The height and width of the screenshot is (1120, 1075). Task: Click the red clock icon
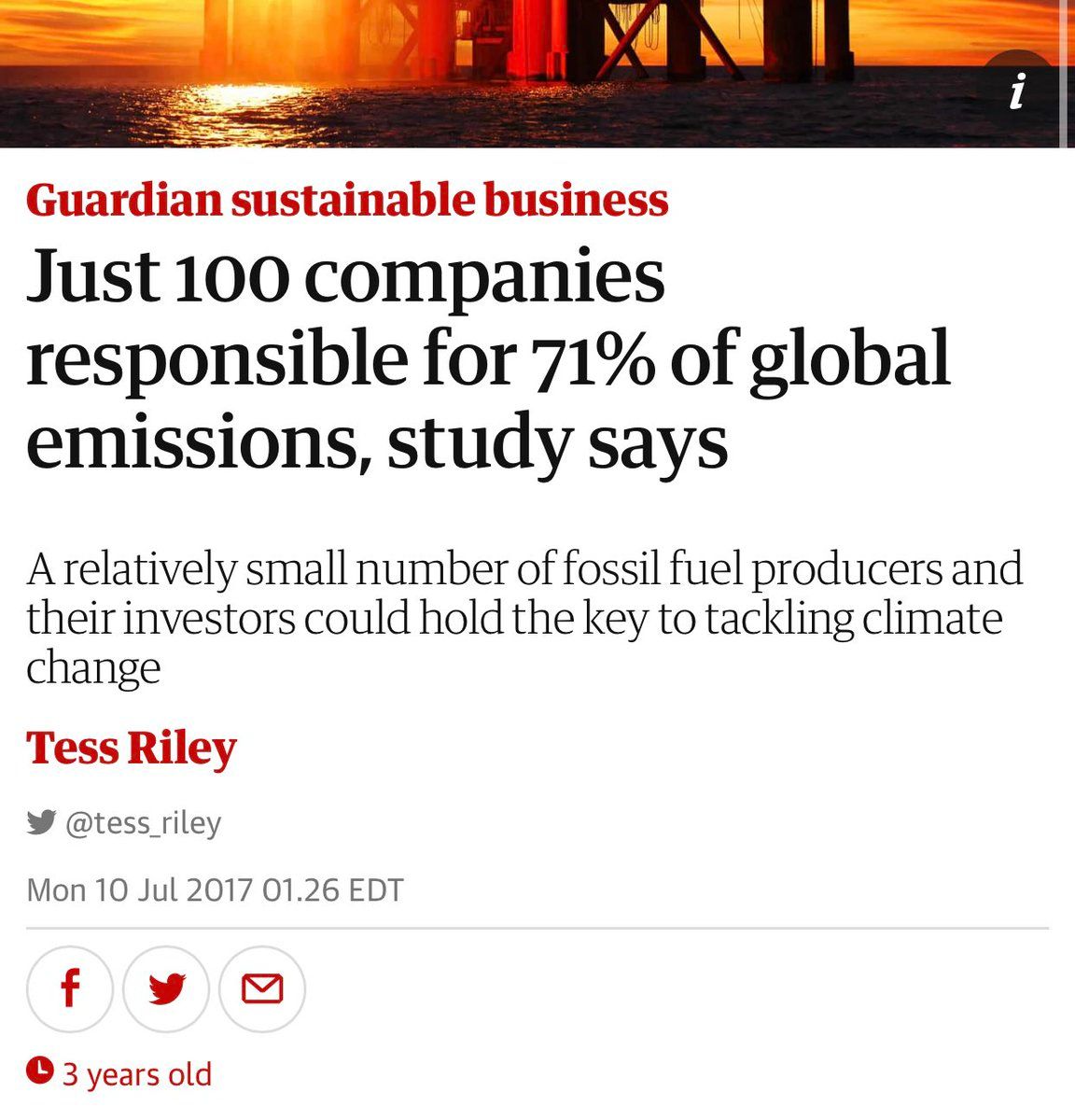(39, 1071)
